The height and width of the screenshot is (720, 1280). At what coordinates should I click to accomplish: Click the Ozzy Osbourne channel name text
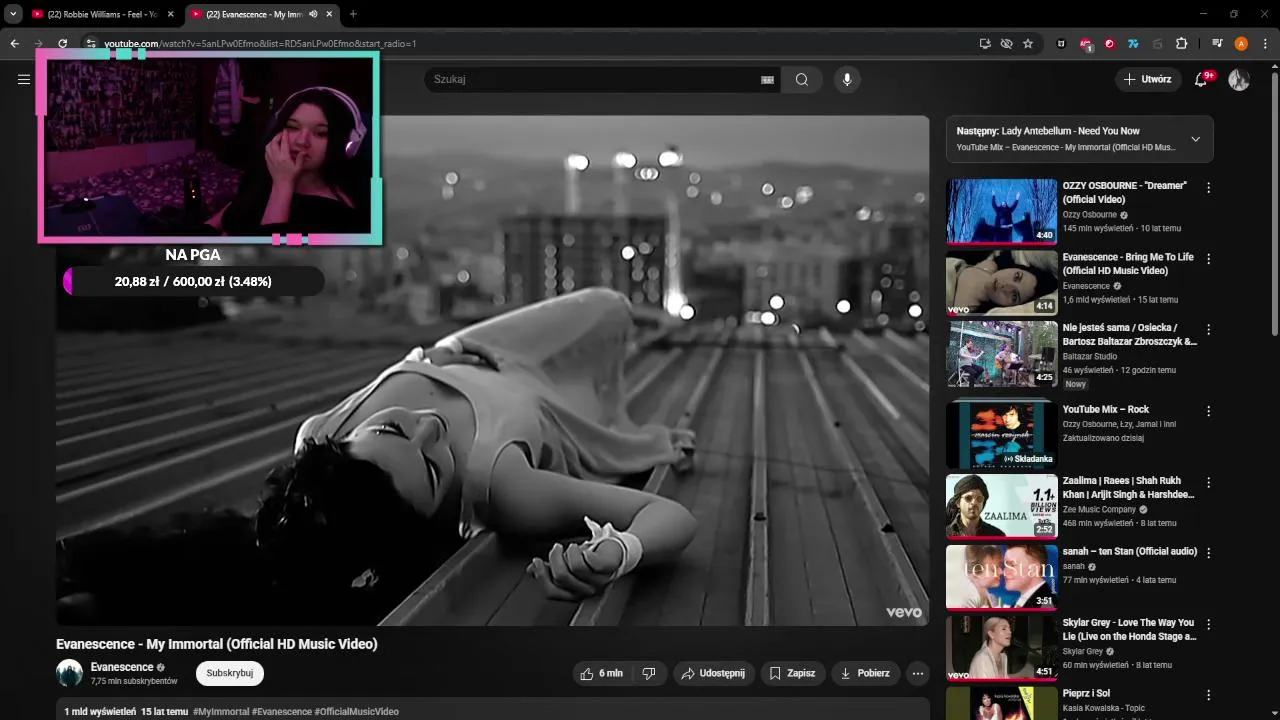point(1090,215)
